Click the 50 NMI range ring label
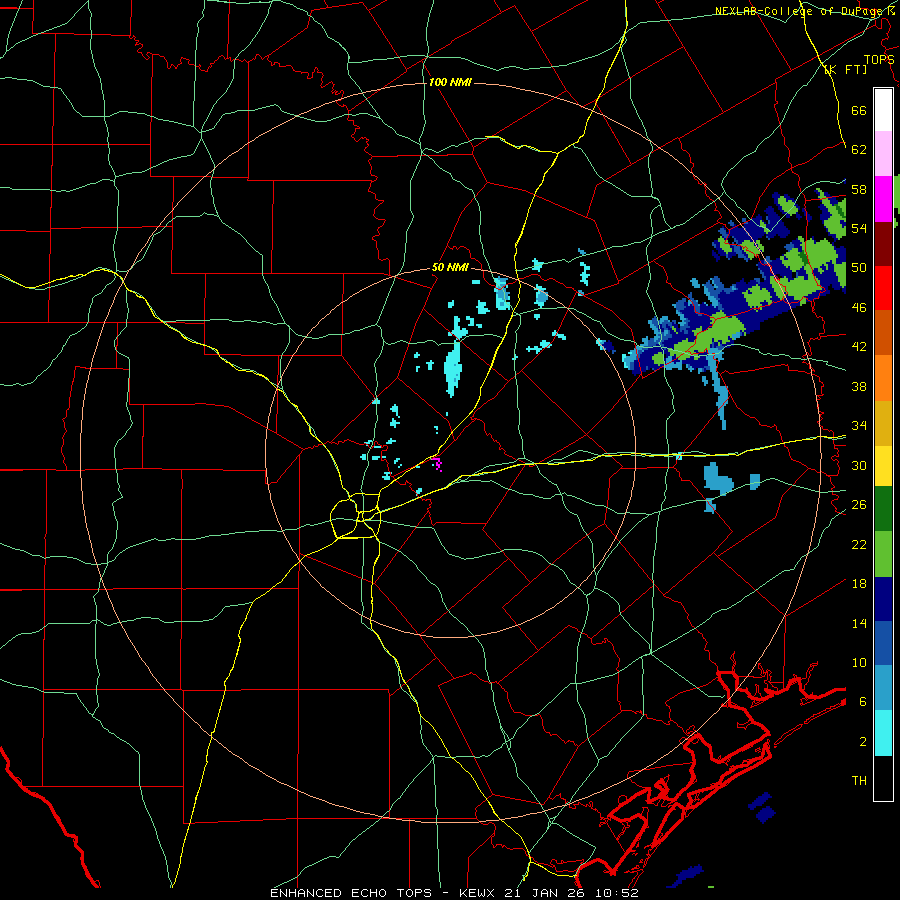 click(x=450, y=267)
